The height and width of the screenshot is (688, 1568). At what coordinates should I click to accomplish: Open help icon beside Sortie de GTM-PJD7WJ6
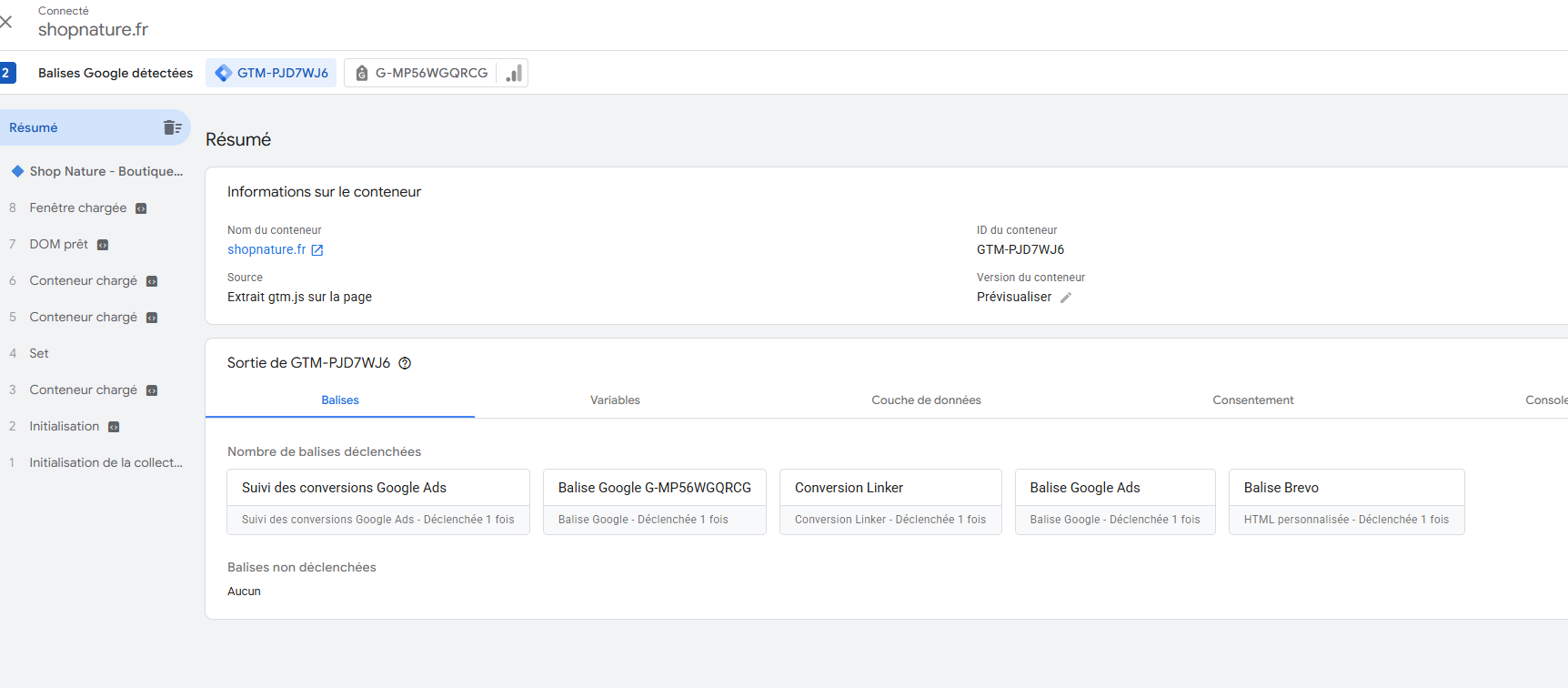click(x=406, y=363)
